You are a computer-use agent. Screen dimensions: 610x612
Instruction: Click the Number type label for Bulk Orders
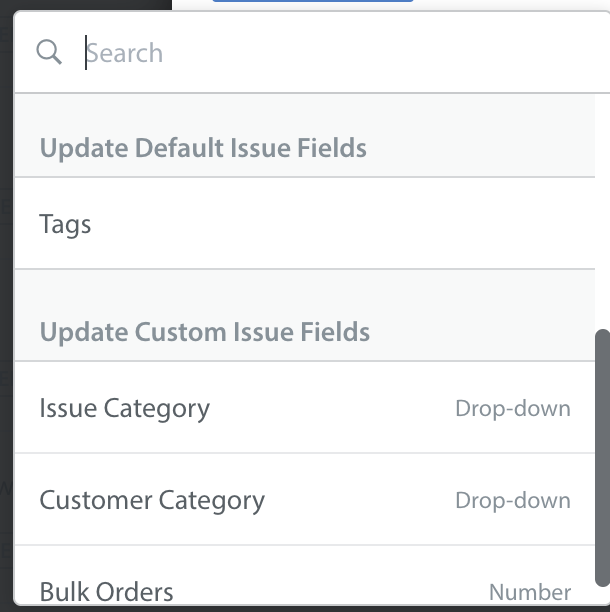click(x=530, y=592)
